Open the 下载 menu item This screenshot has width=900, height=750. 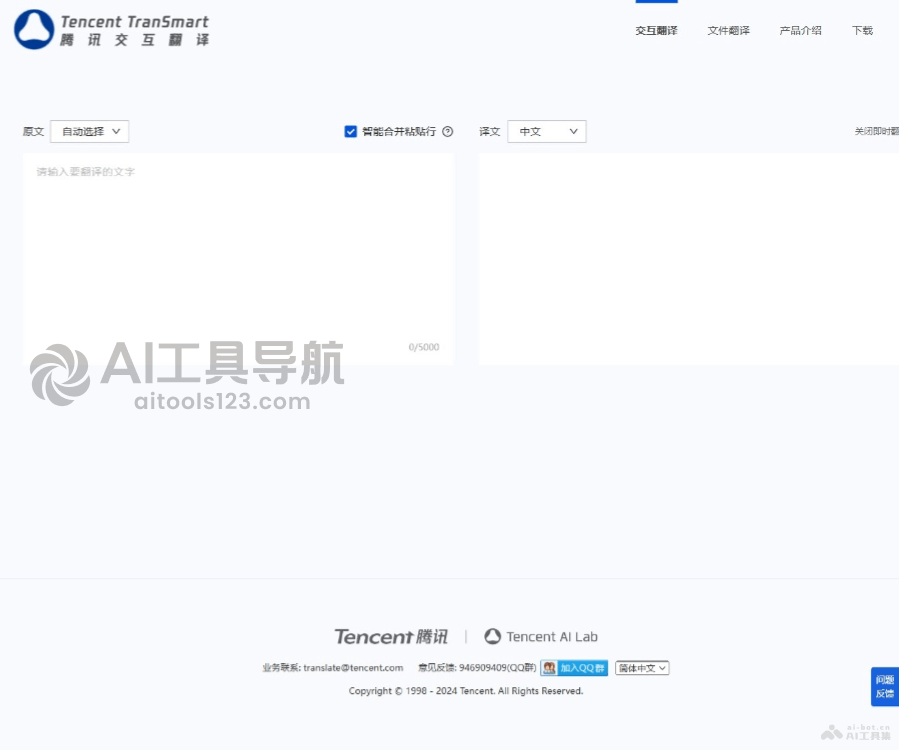click(862, 30)
